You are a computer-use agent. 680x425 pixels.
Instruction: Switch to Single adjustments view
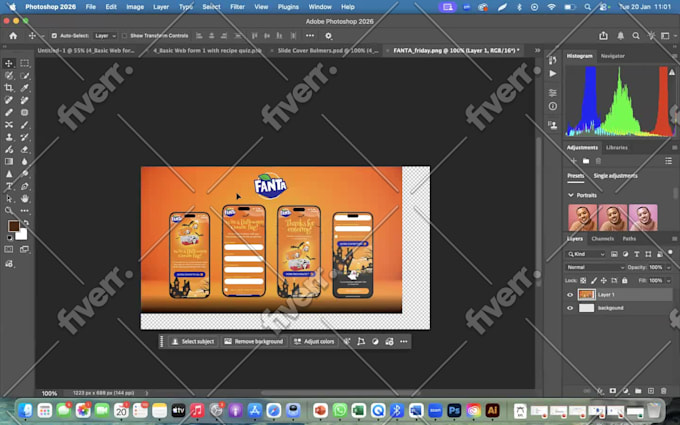coord(615,176)
